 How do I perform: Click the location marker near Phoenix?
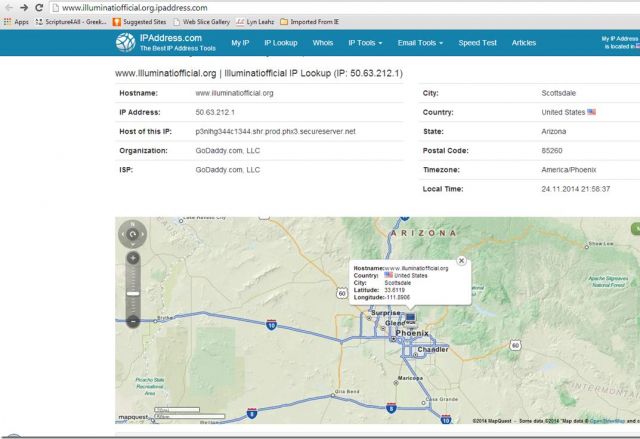pos(411,318)
